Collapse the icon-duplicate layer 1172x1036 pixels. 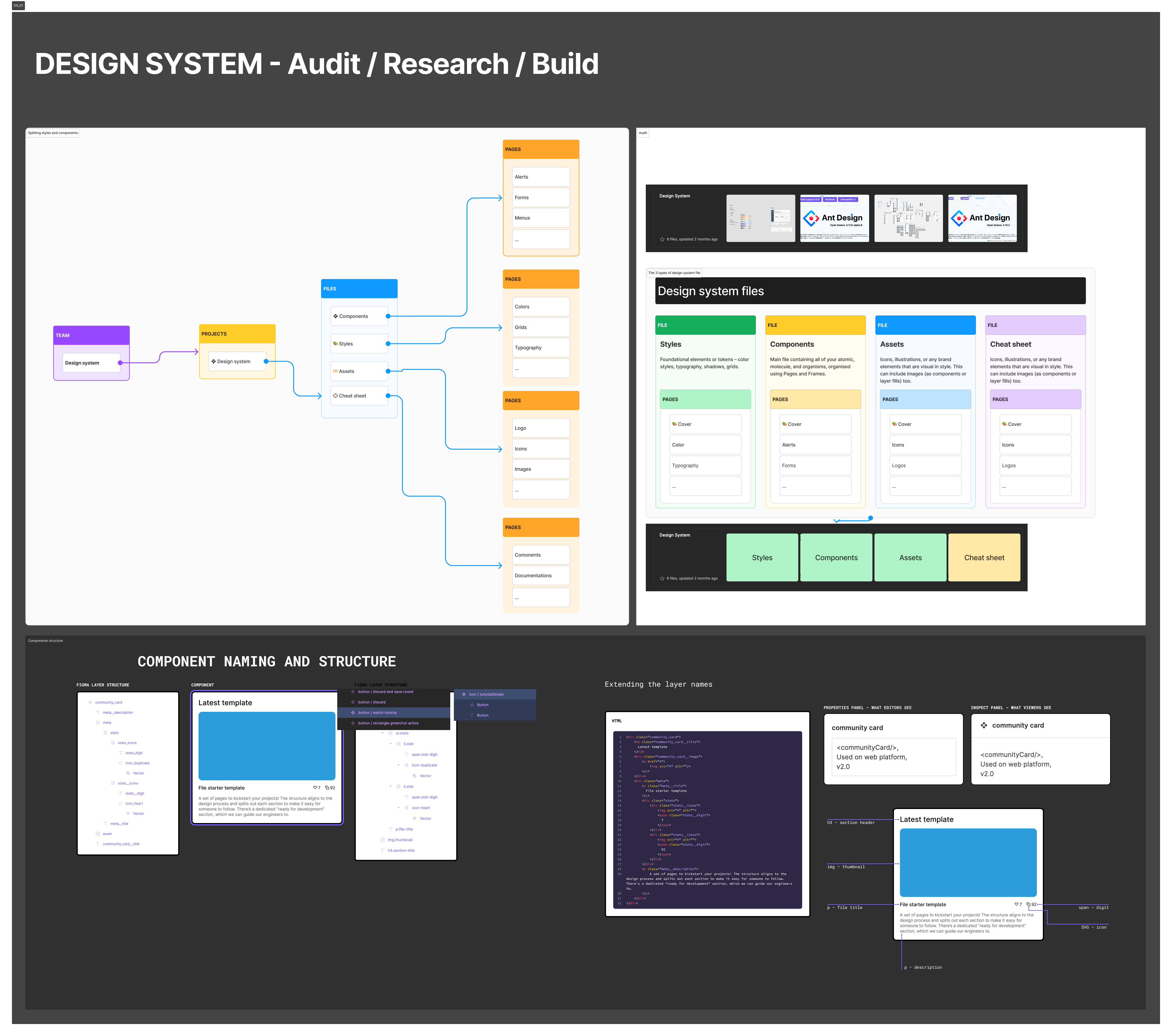[399, 765]
